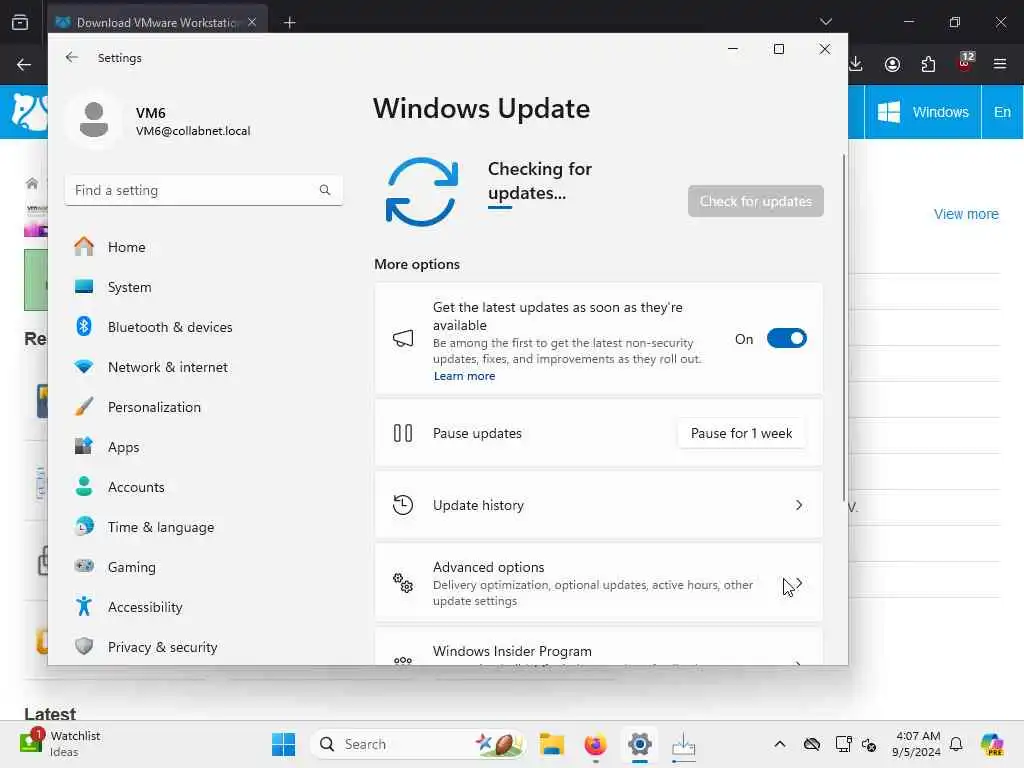Click the installer download taskbar icon
The width and height of the screenshot is (1024, 768).
tap(683, 744)
